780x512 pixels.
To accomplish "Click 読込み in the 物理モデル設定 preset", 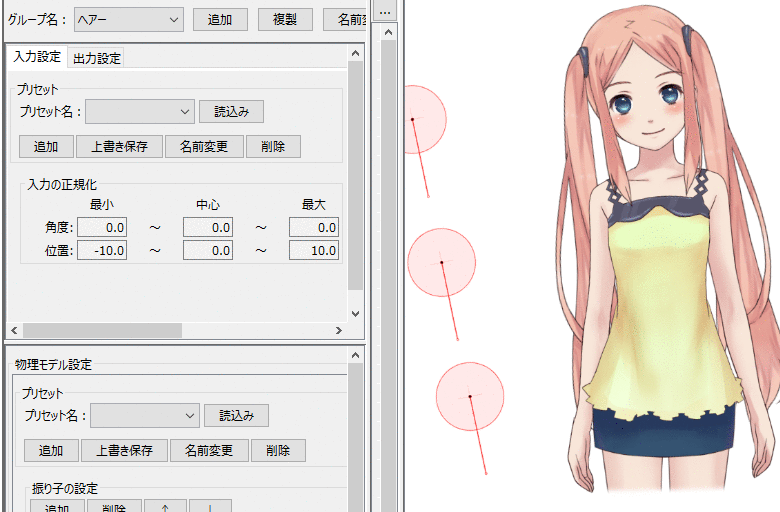I will click(236, 415).
